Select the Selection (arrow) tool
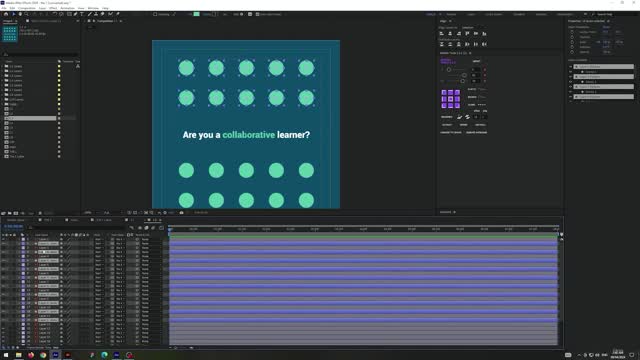640x360 pixels. (x=13, y=14)
